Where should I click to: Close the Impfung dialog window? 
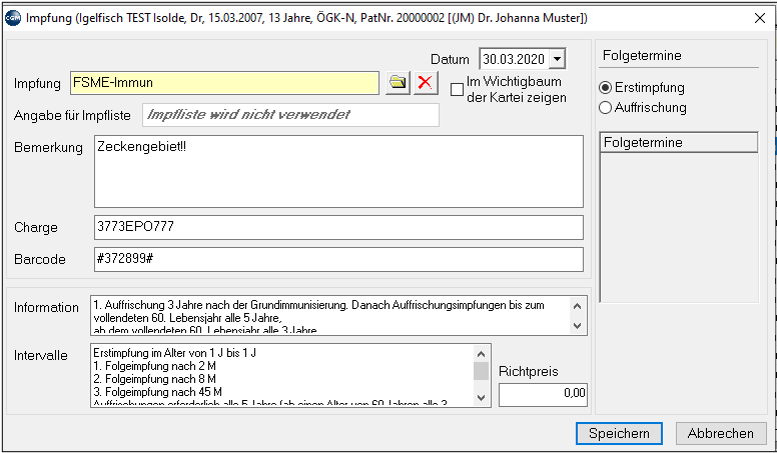pos(759,18)
